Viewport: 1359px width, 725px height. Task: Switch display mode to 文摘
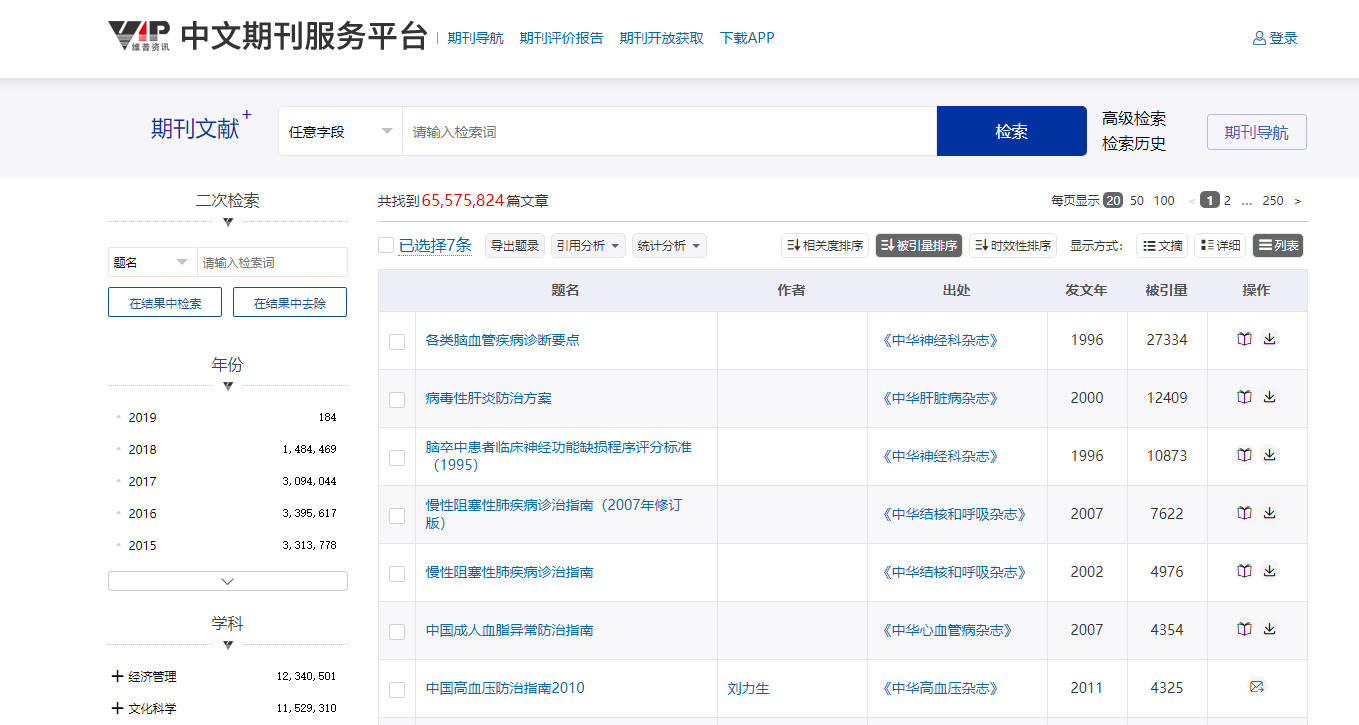coord(1162,245)
